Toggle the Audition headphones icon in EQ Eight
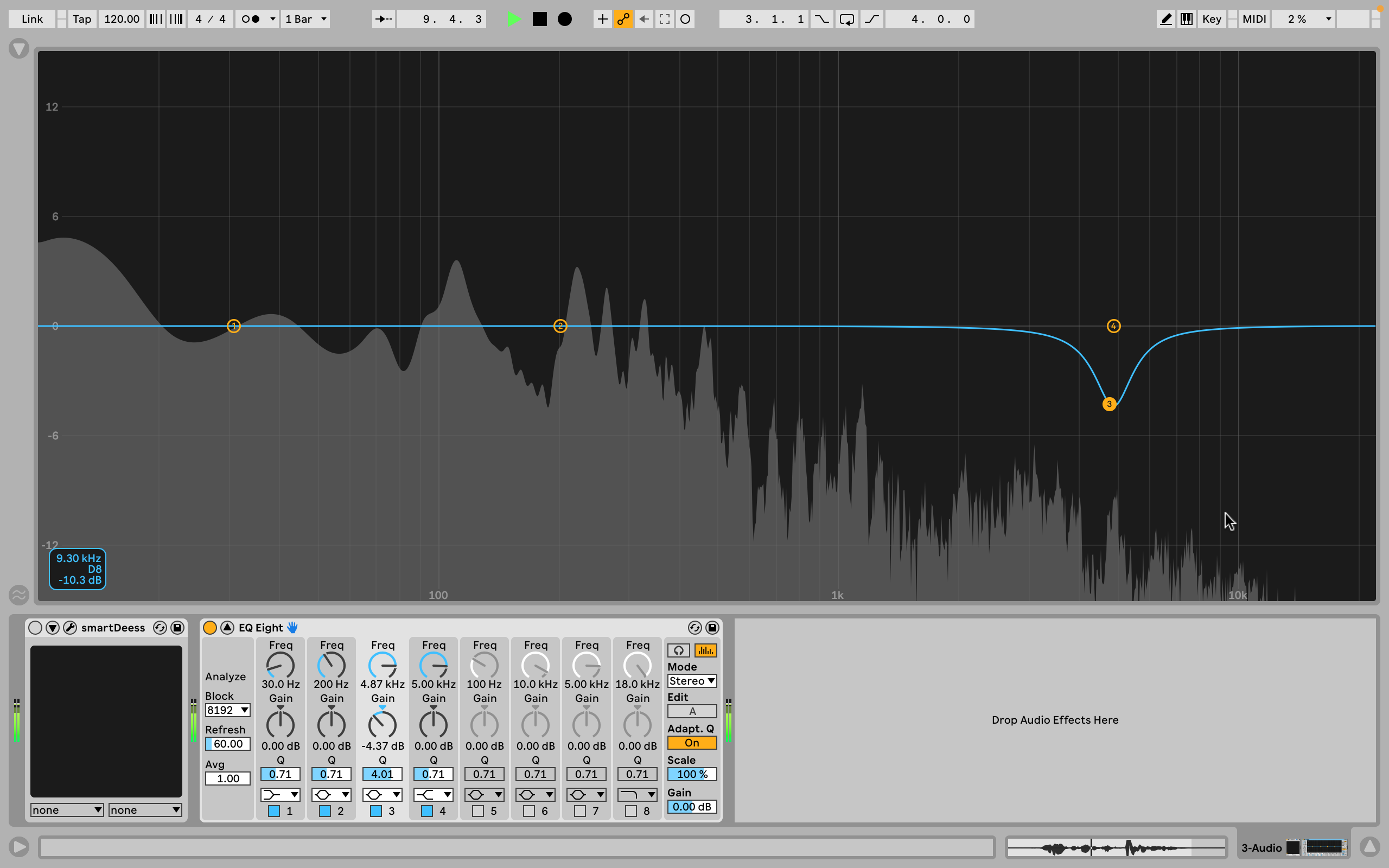 [678, 650]
